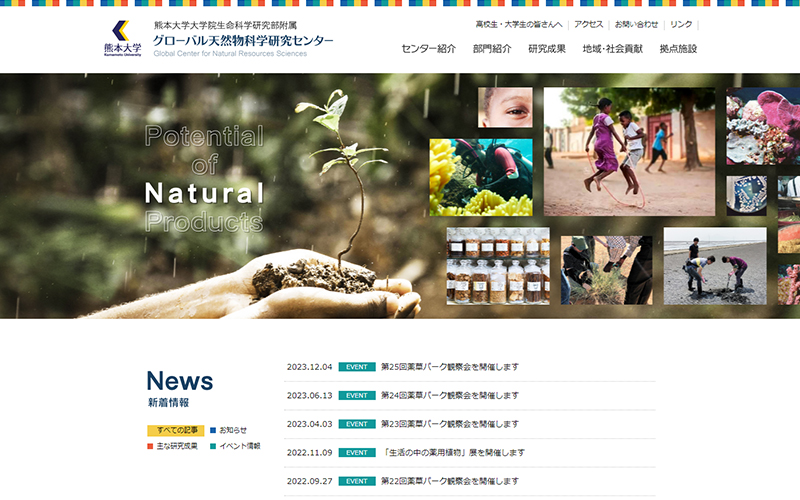800x500 pixels.
Task: Open 第25回薬草パーク観察会を開催します news
Action: tap(450, 367)
